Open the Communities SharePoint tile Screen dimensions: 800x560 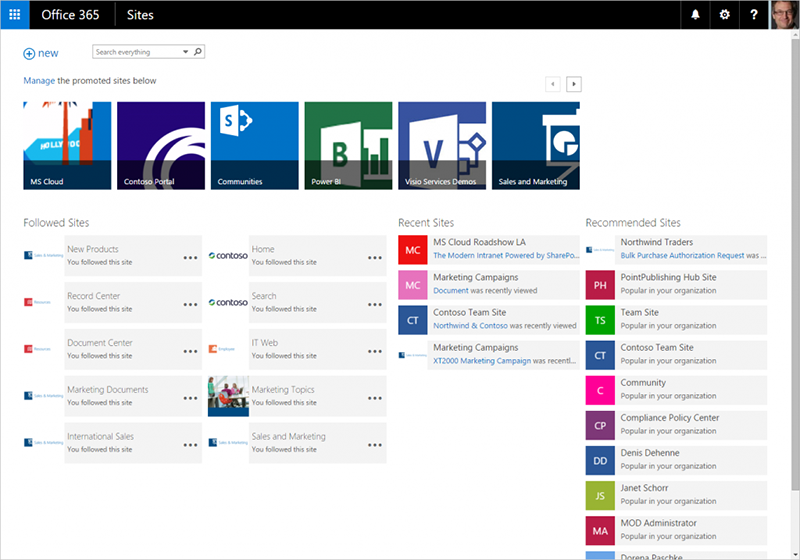(255, 146)
